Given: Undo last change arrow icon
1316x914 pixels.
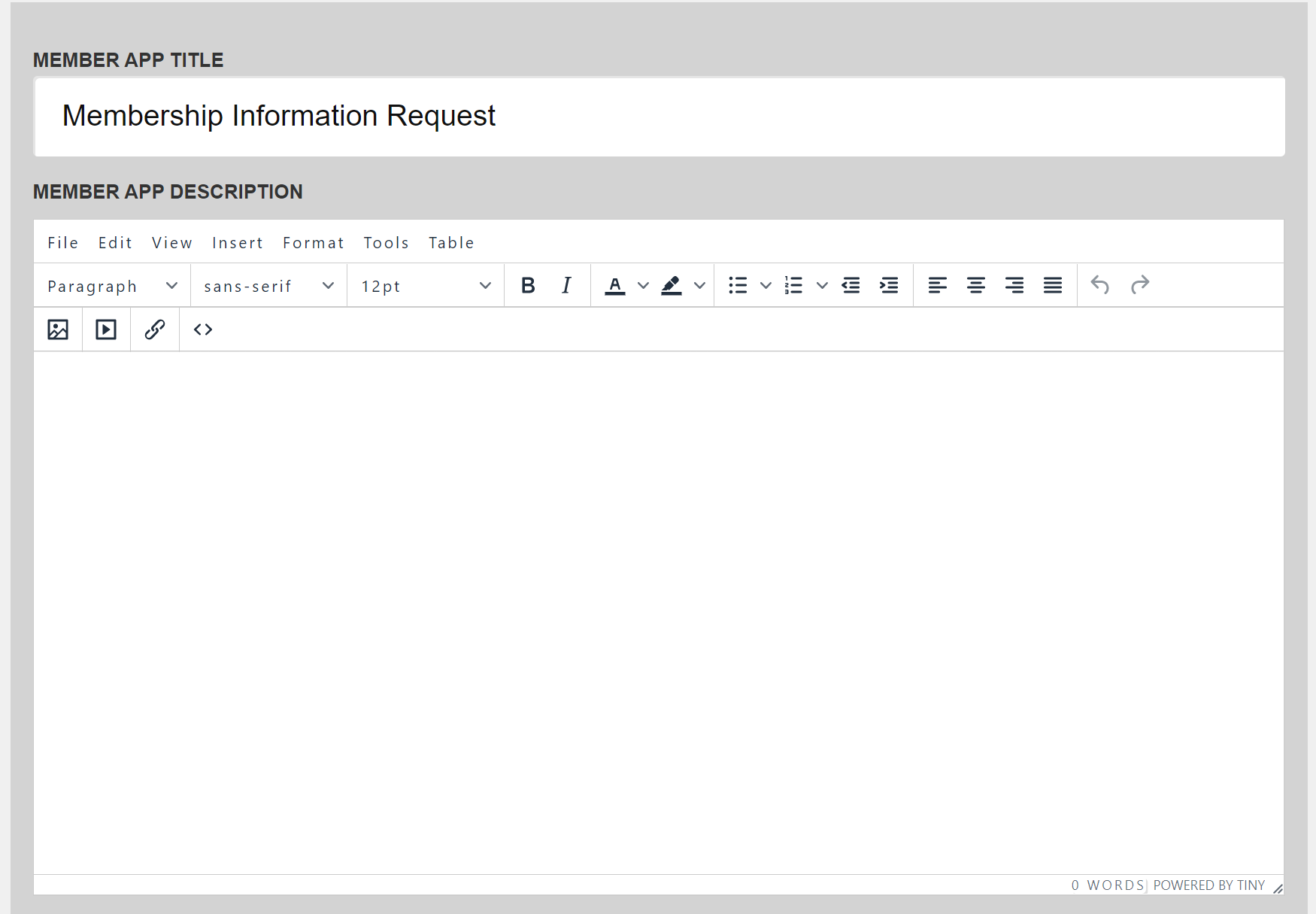Looking at the screenshot, I should pyautogui.click(x=1100, y=285).
